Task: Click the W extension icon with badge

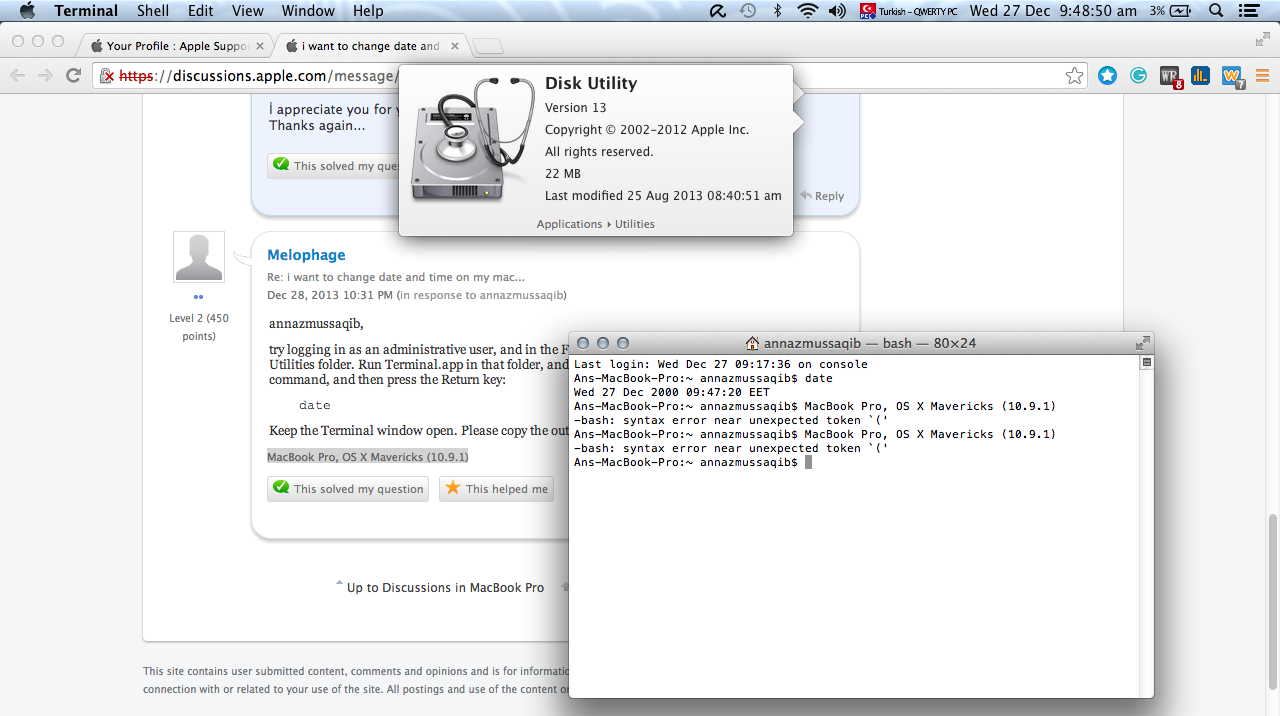Action: (x=1232, y=76)
